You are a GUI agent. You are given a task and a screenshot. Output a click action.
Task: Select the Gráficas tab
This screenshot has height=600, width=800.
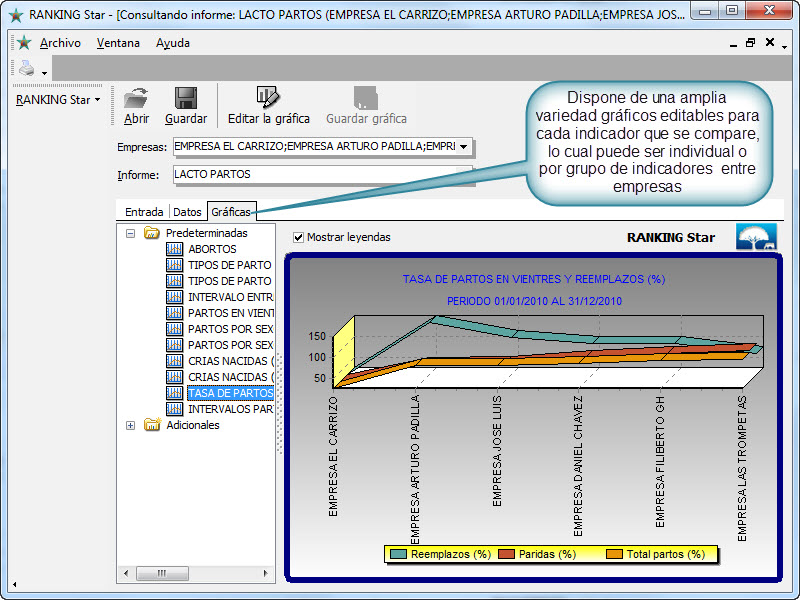point(231,212)
